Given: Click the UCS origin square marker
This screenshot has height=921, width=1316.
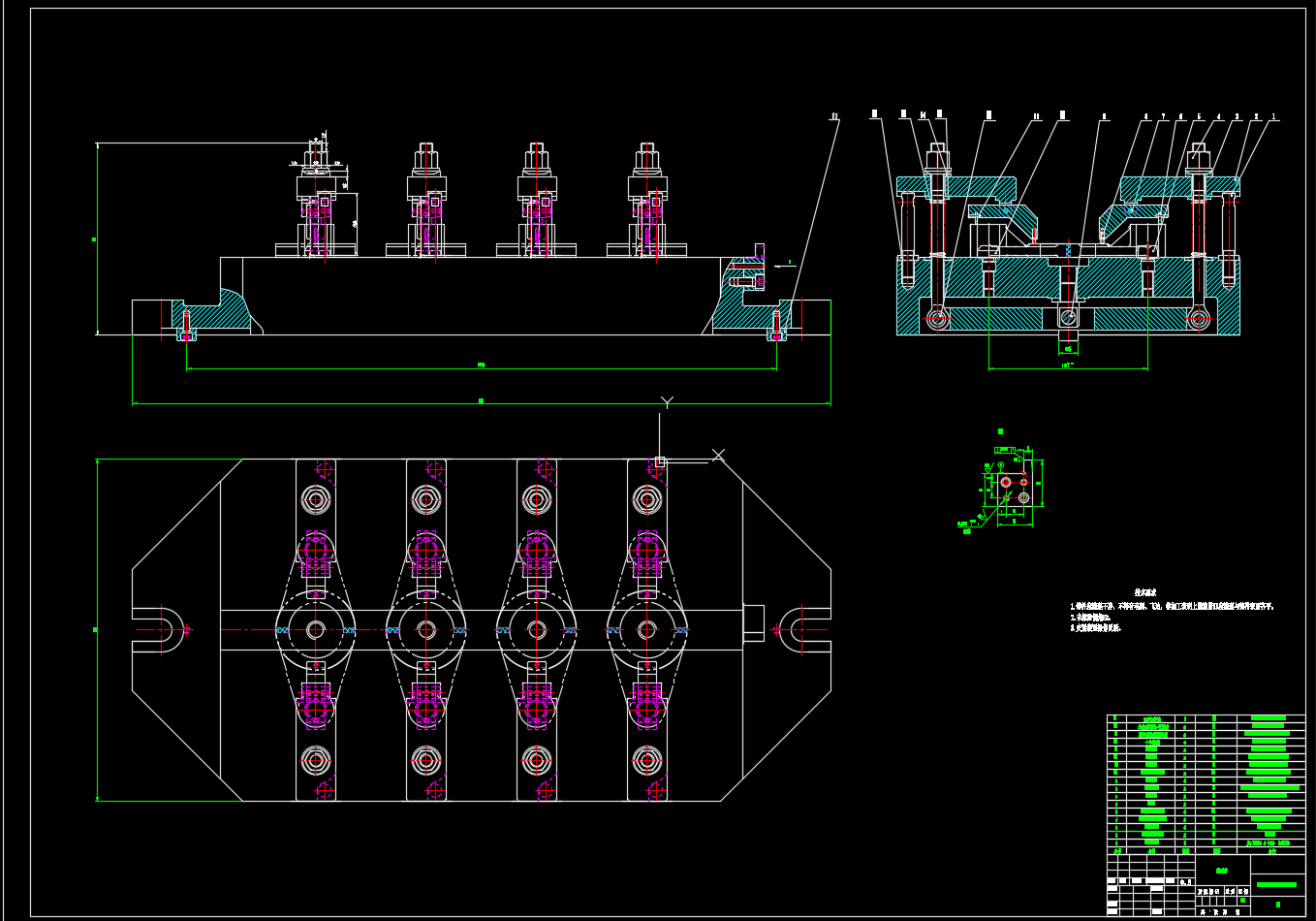Looking at the screenshot, I should [660, 462].
